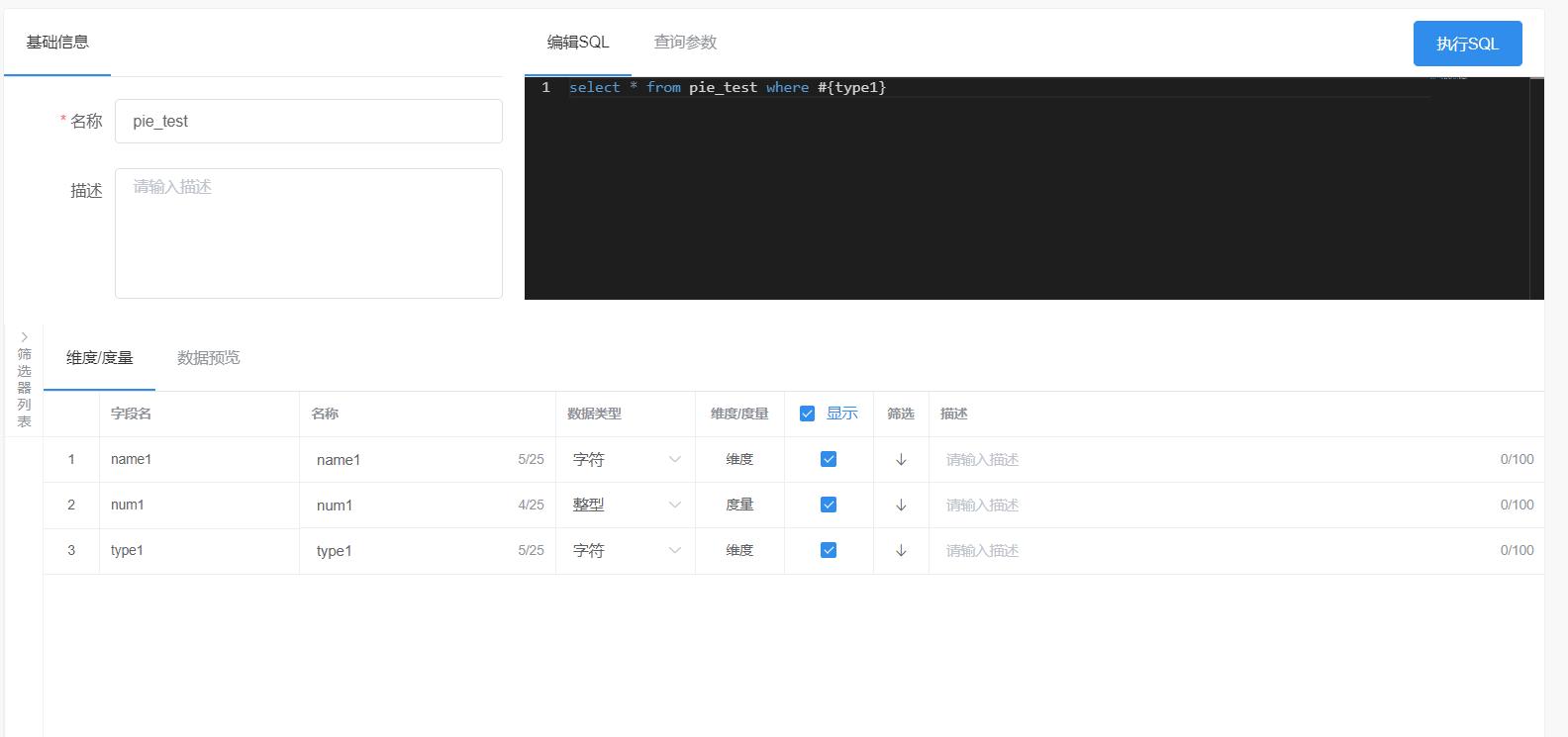Edit the name field for num1 row

pyautogui.click(x=428, y=505)
